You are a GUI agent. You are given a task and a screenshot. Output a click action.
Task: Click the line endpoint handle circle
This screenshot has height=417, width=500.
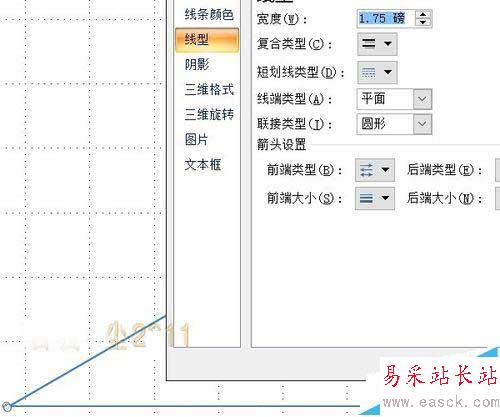point(7,407)
